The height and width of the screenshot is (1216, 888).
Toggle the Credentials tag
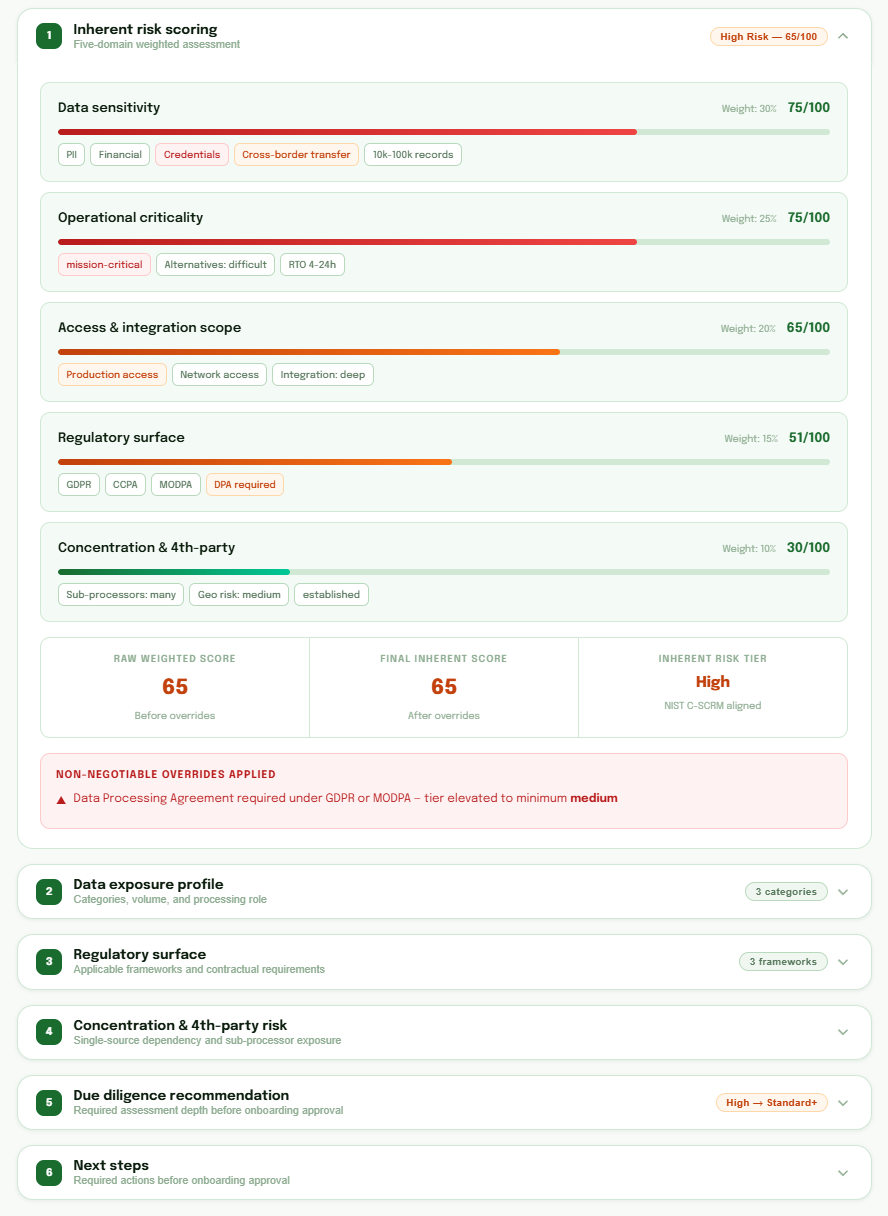click(191, 154)
